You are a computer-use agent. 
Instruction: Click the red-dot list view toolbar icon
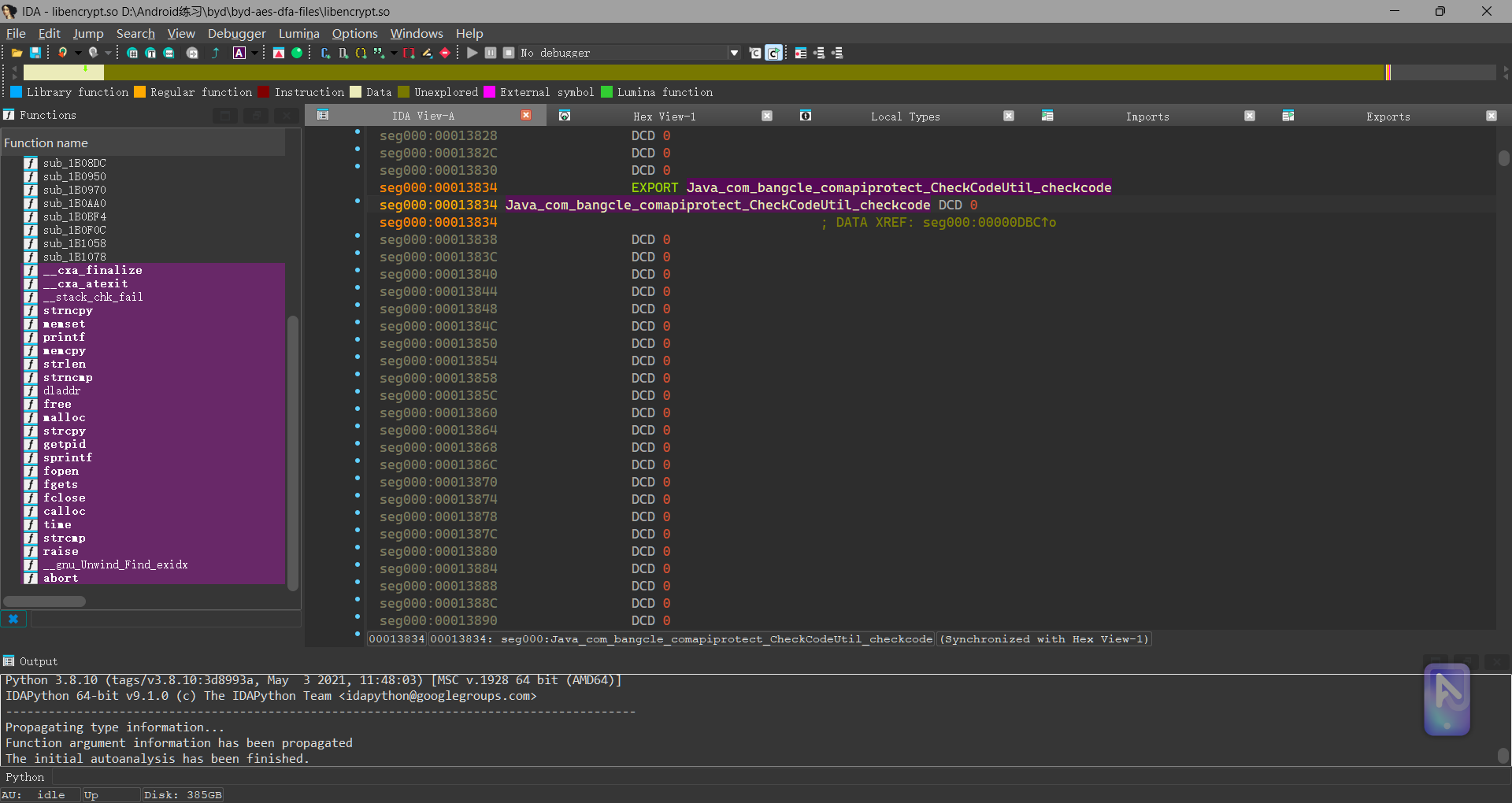(x=801, y=53)
